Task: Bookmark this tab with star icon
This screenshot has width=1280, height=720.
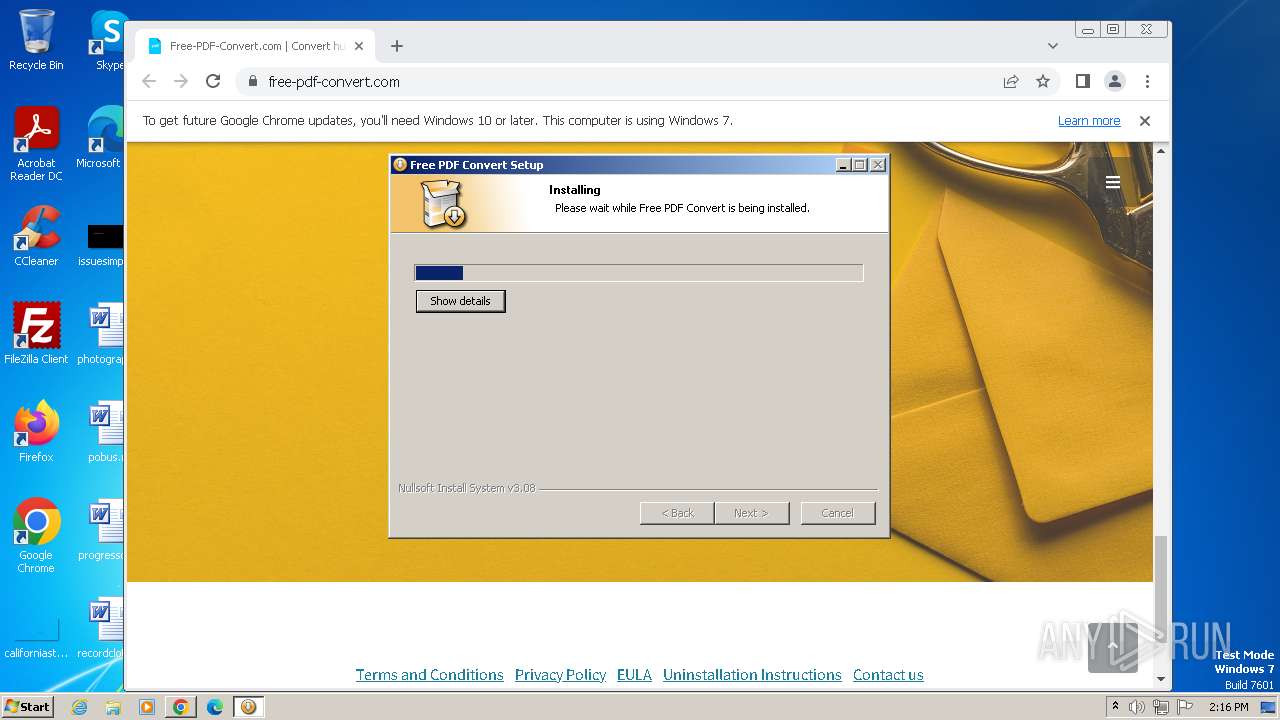Action: tap(1043, 82)
